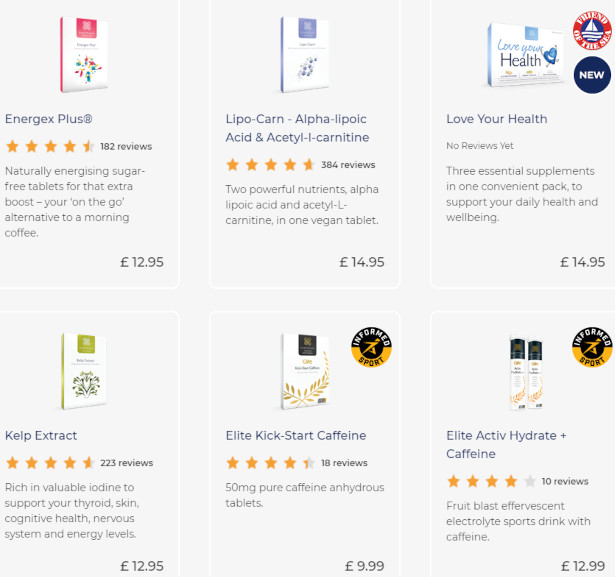This screenshot has width=615, height=577.
Task: Click the Friend of the Sea badge
Action: [x=592, y=30]
